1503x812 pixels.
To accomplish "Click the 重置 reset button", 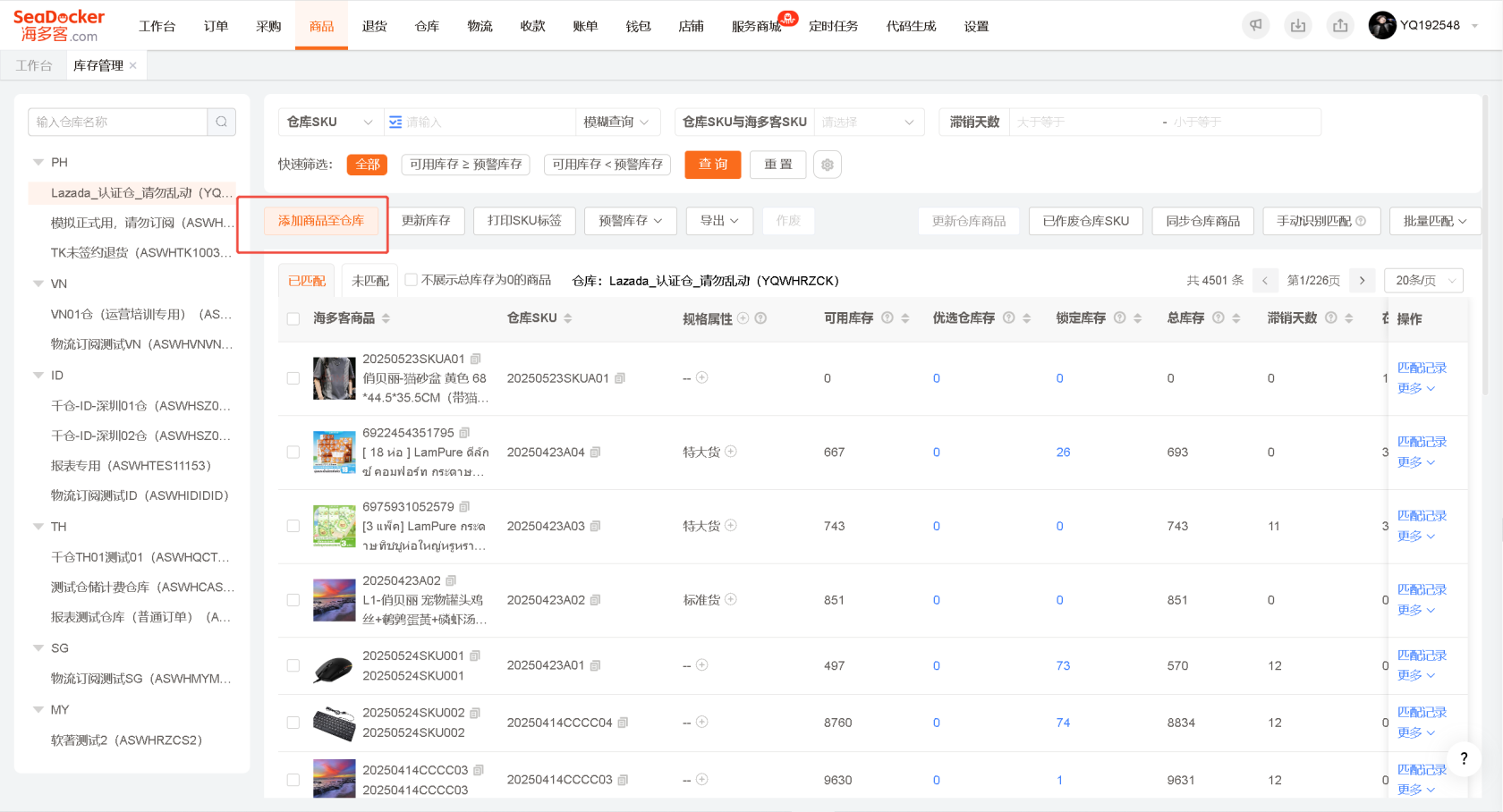I will pos(778,165).
